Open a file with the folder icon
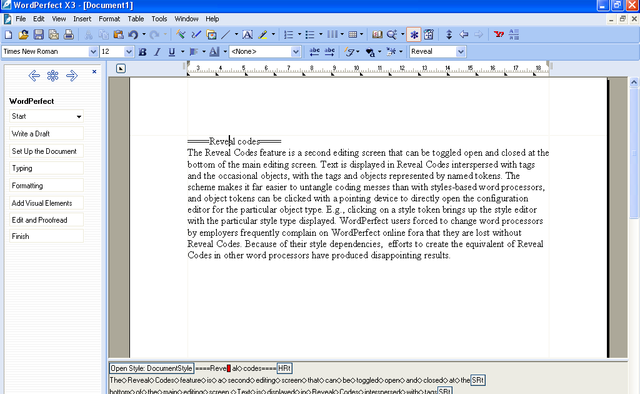 [x=23, y=35]
